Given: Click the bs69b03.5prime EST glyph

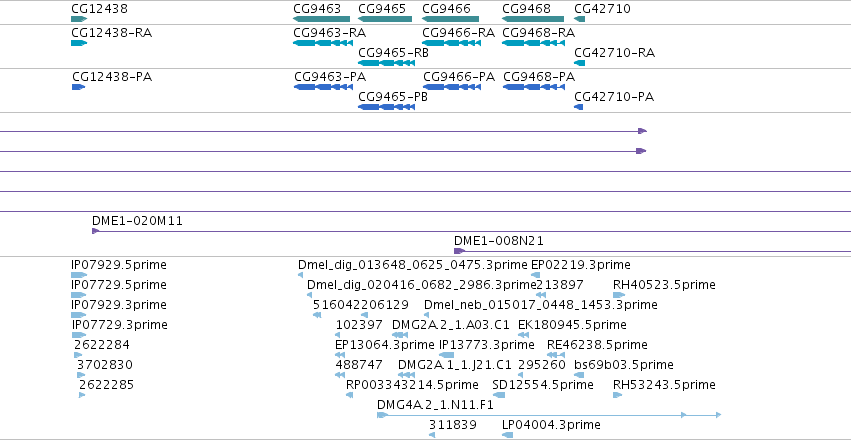Looking at the screenshot, I should click(x=579, y=375).
